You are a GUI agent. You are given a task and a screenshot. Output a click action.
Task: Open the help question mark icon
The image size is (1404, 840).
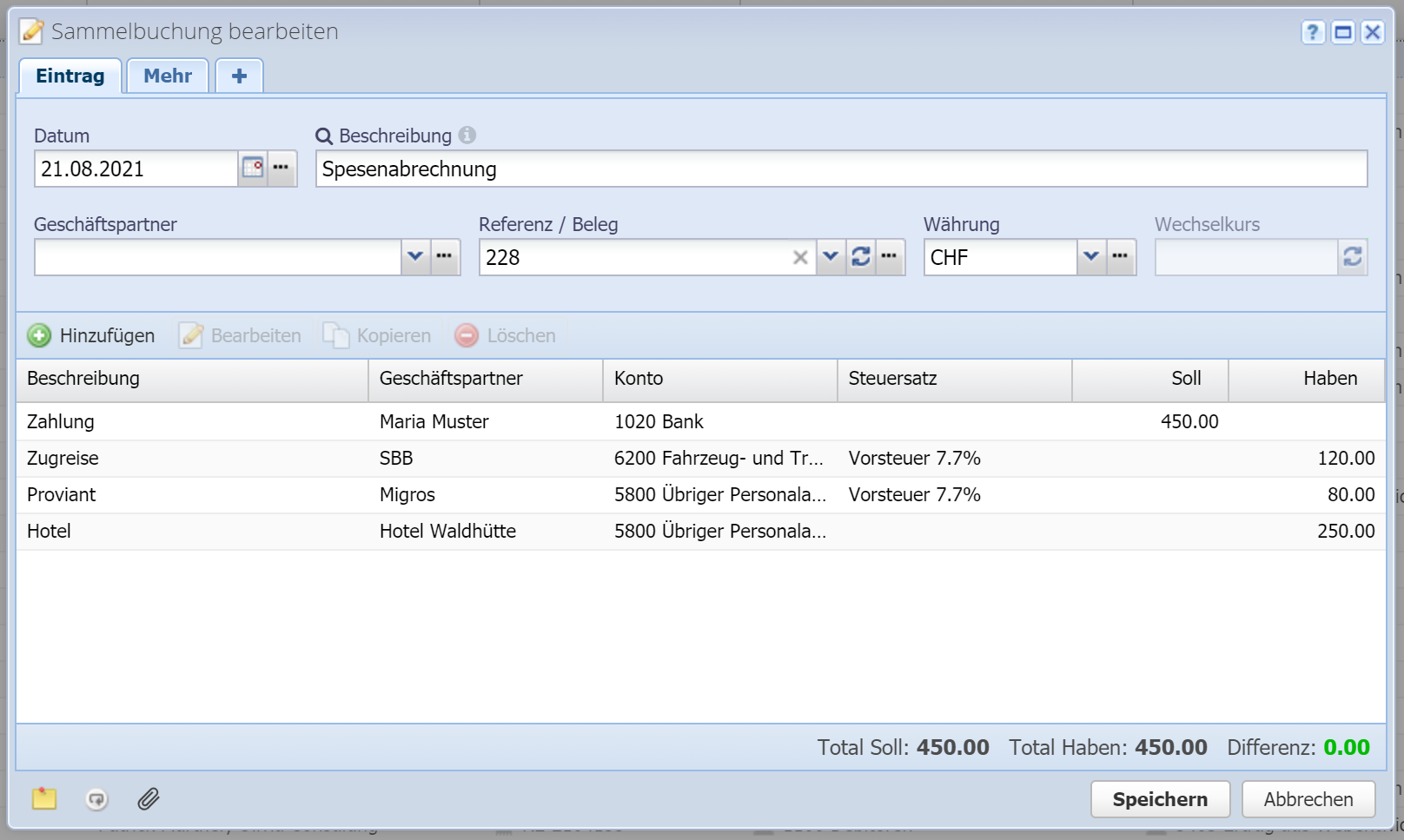[1312, 32]
